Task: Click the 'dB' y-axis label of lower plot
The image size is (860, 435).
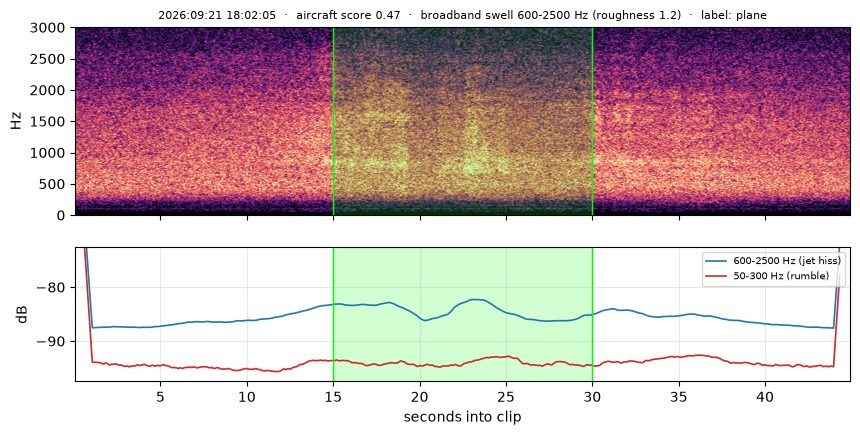Action: 22,314
